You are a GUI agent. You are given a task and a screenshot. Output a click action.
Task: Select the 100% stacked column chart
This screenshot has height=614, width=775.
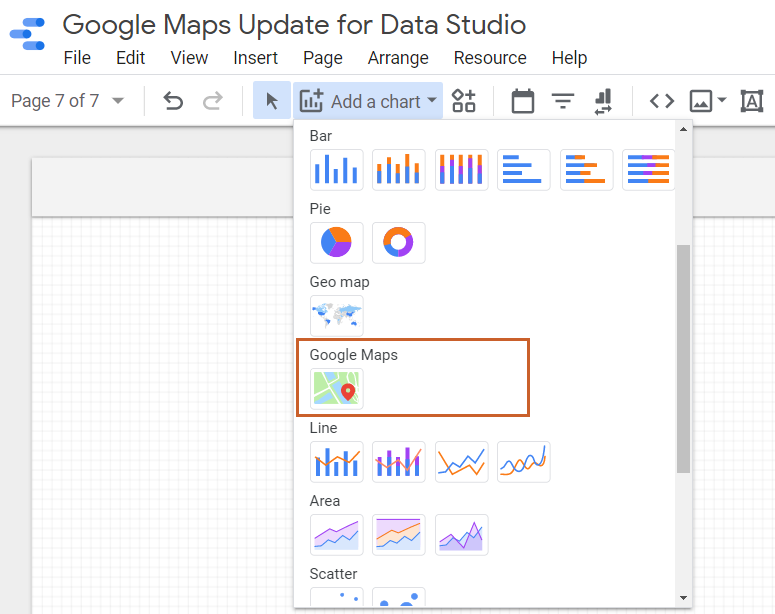[462, 170]
